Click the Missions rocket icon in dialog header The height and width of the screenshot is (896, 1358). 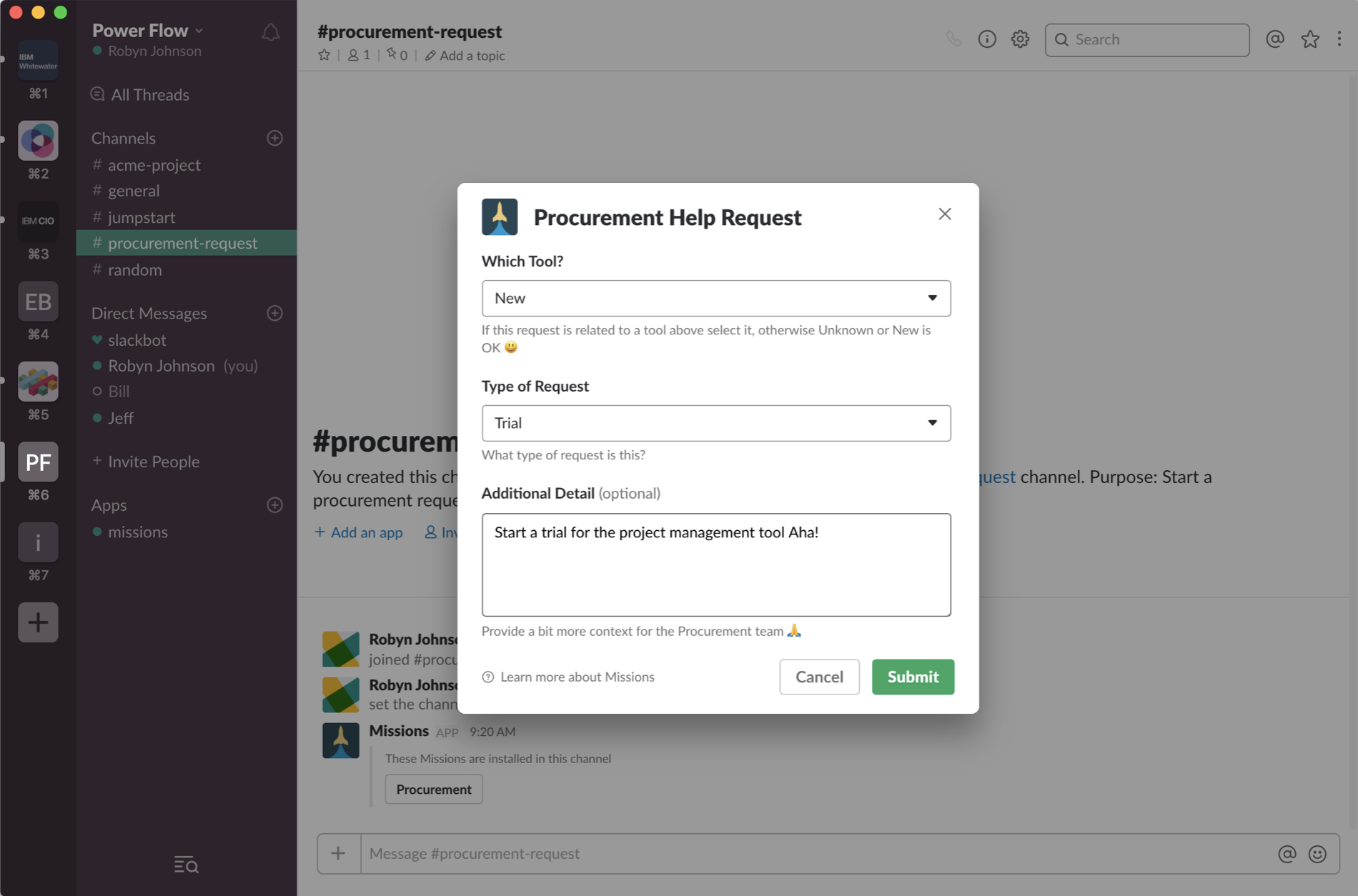pyautogui.click(x=500, y=216)
